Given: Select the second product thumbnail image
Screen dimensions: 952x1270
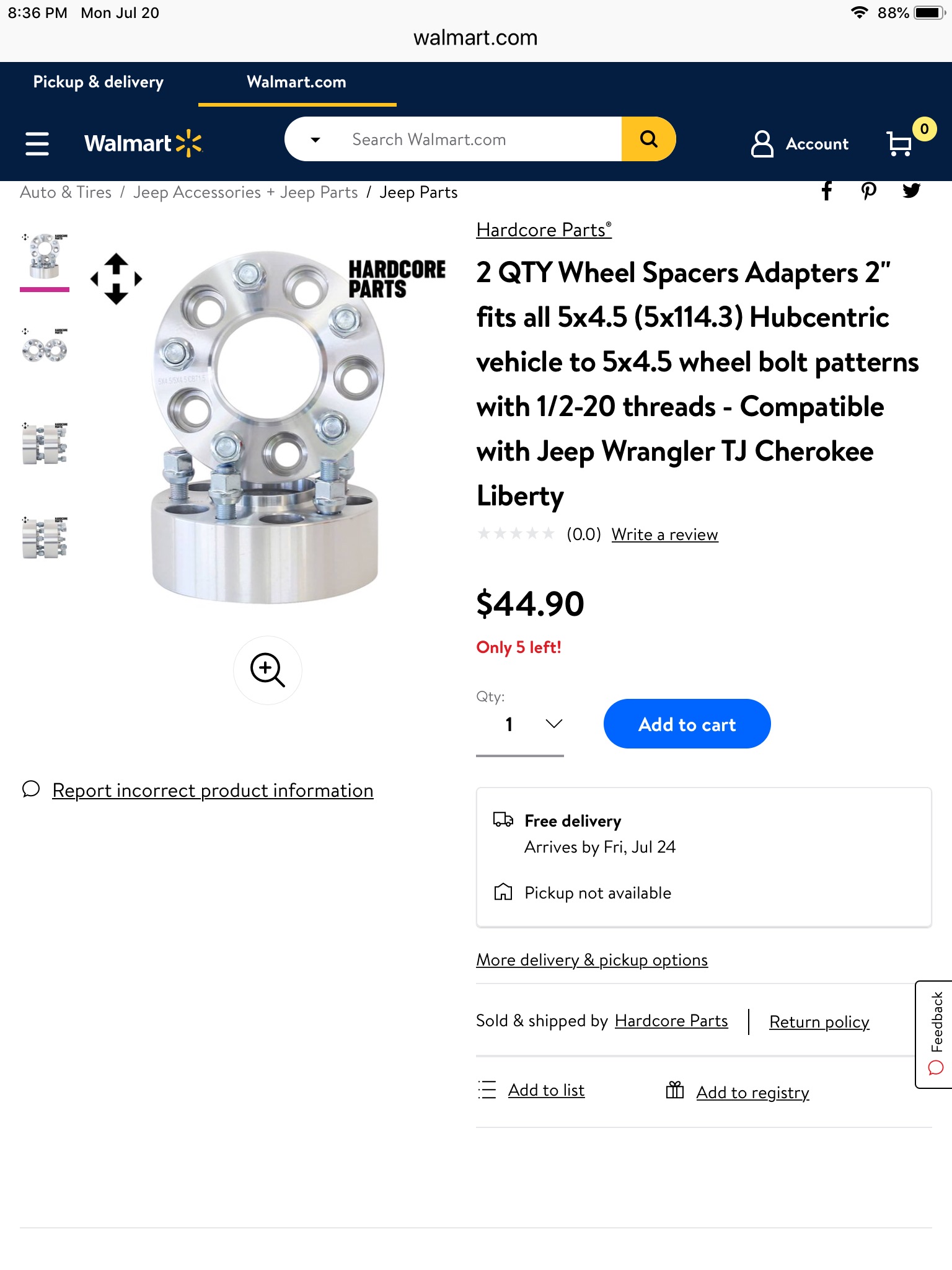Looking at the screenshot, I should click(x=45, y=346).
